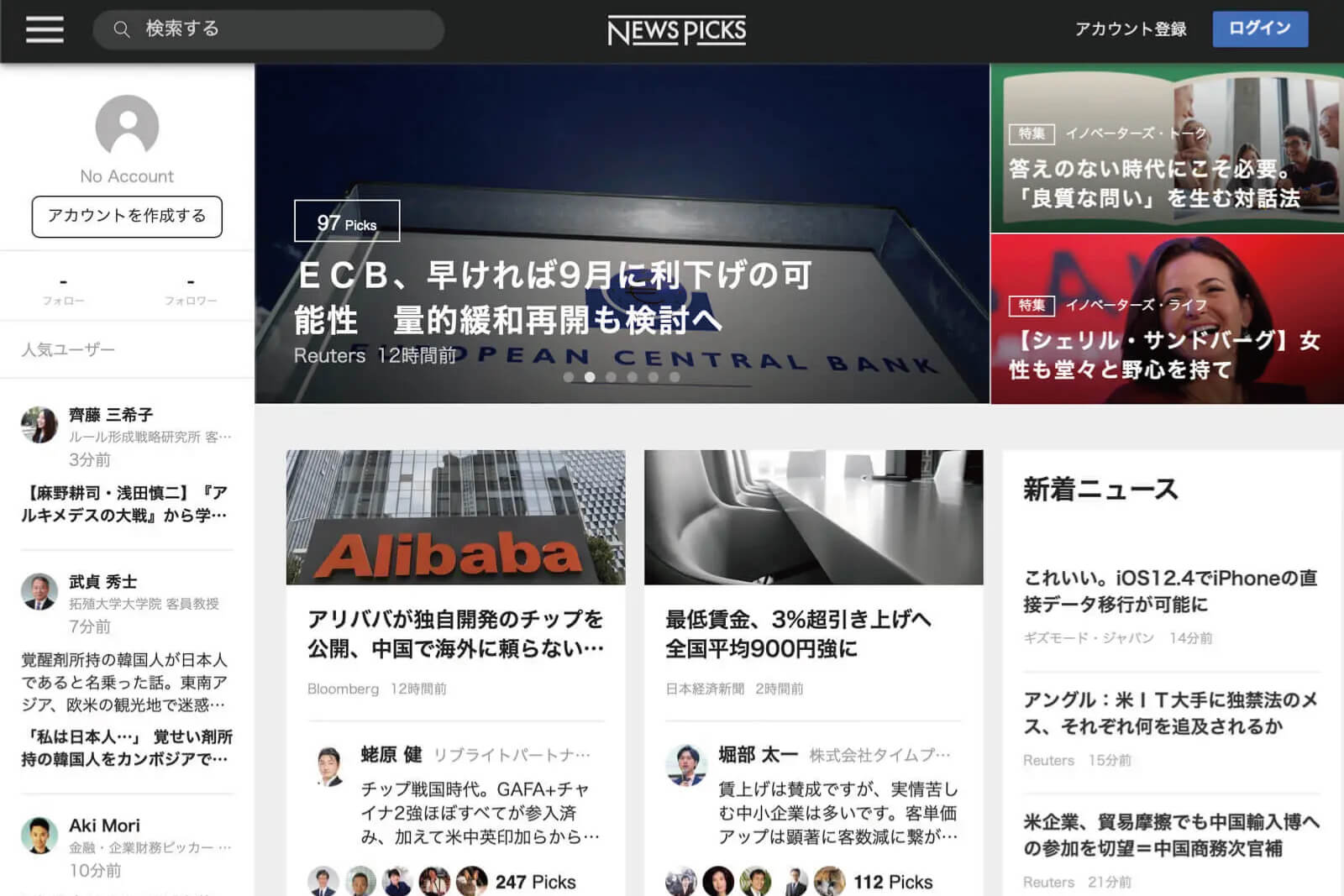The height and width of the screenshot is (896, 1344).
Task: Select the second carousel dot indicator
Action: pyautogui.click(x=590, y=377)
